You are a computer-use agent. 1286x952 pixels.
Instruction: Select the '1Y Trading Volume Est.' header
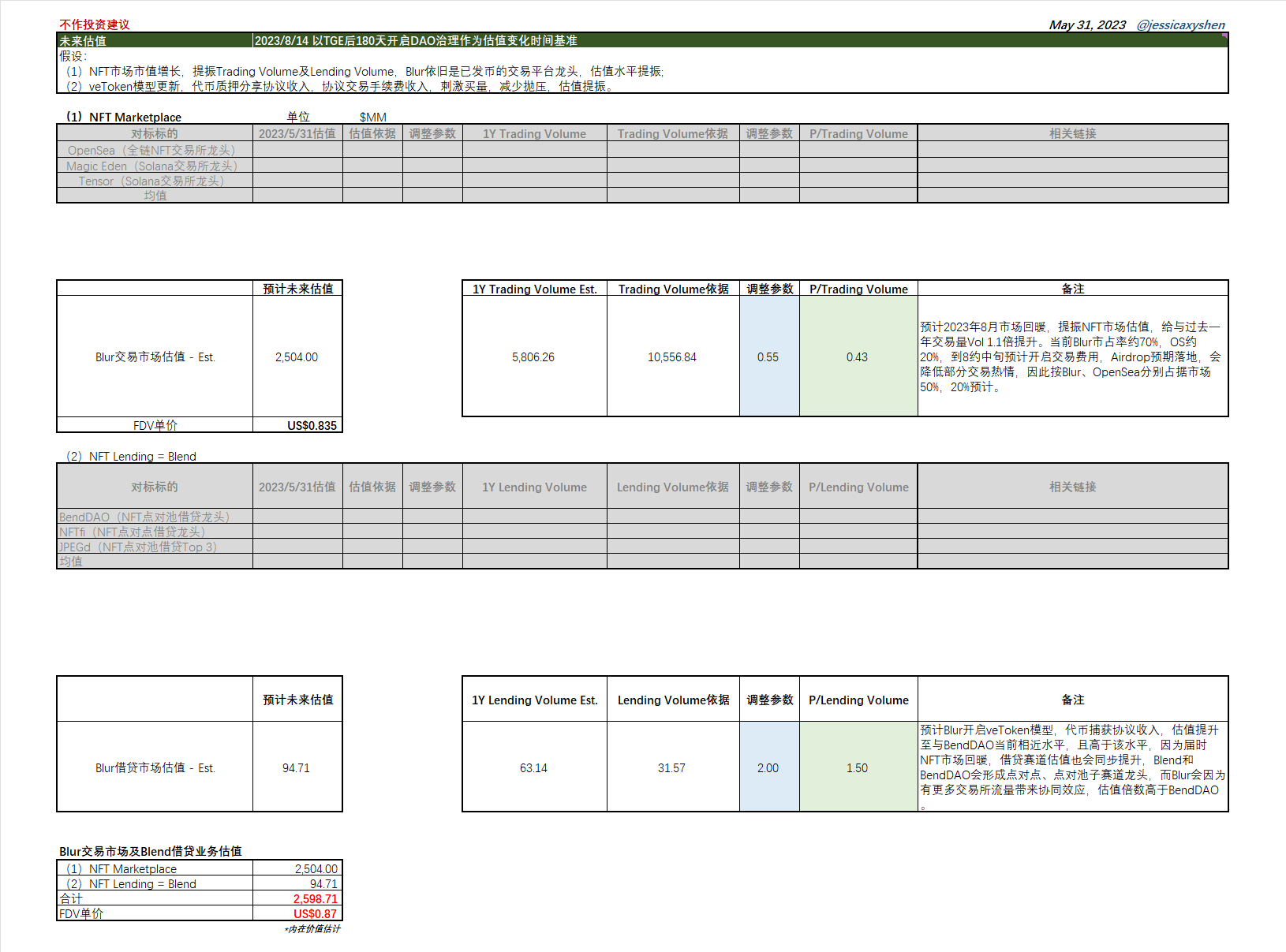[535, 289]
